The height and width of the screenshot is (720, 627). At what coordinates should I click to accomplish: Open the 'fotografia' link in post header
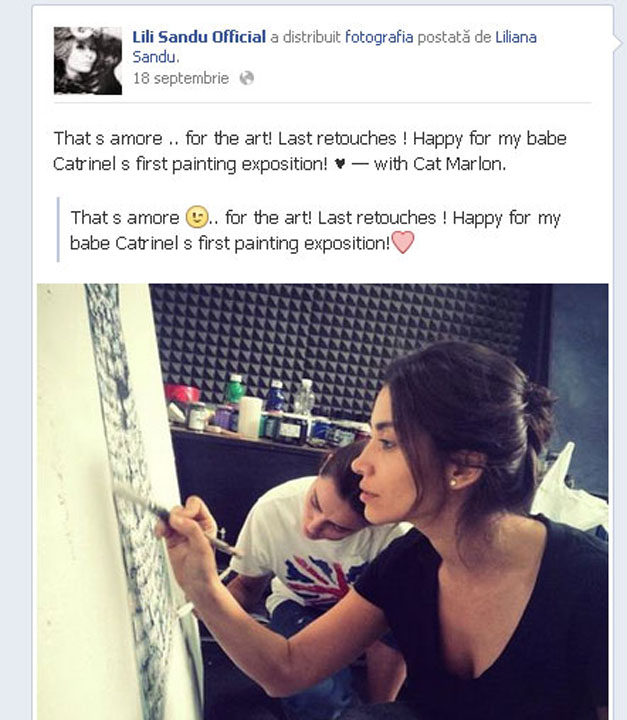click(379, 37)
